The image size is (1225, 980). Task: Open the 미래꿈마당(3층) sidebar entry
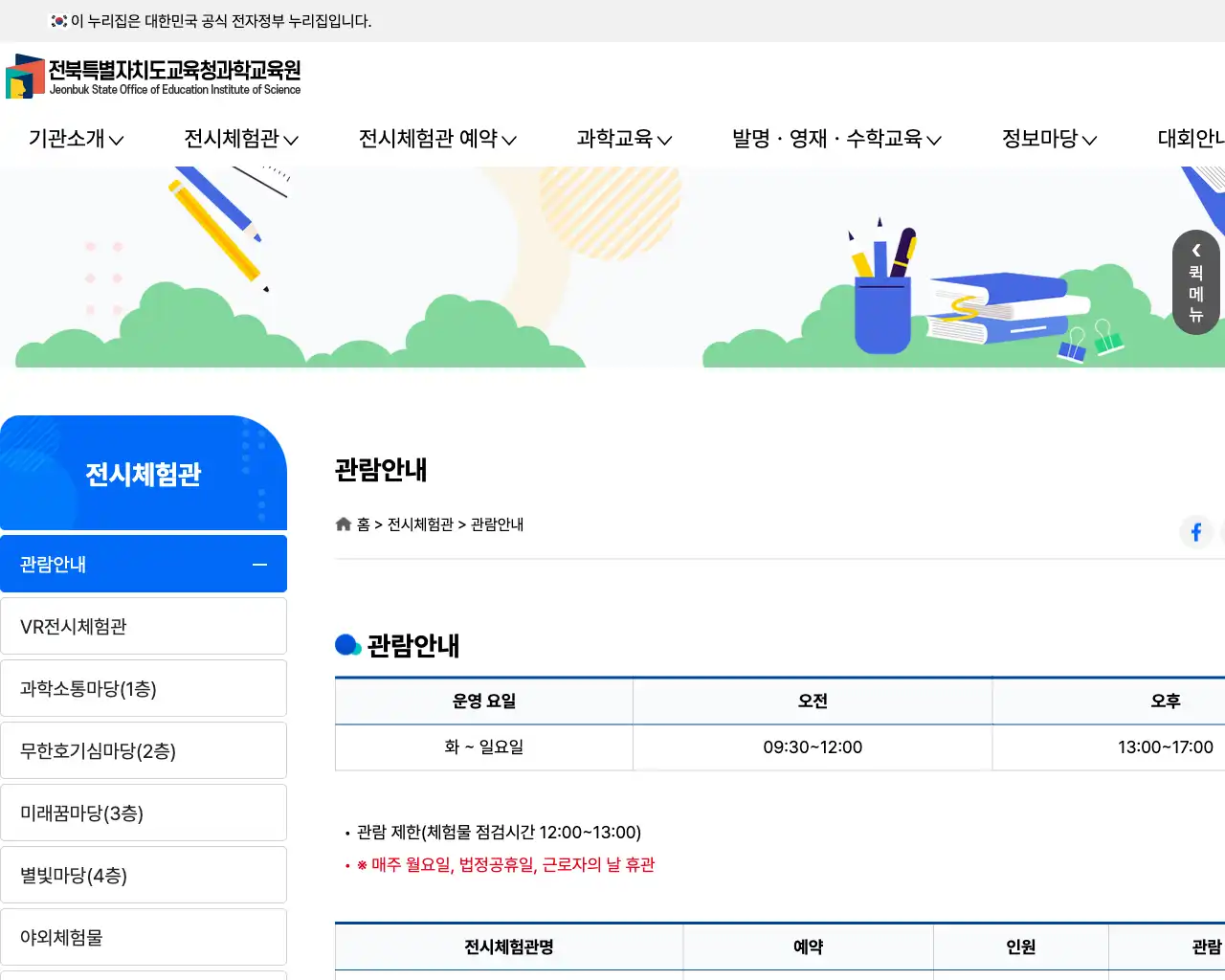[144, 812]
